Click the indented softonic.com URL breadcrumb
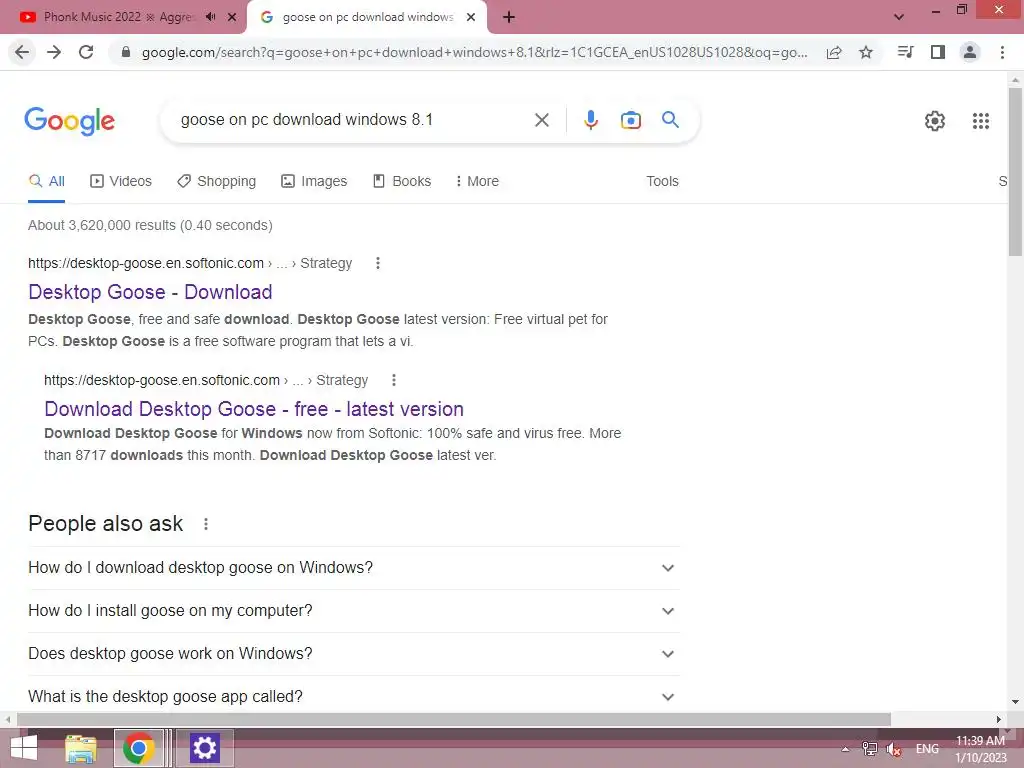This screenshot has height=768, width=1024. point(206,380)
